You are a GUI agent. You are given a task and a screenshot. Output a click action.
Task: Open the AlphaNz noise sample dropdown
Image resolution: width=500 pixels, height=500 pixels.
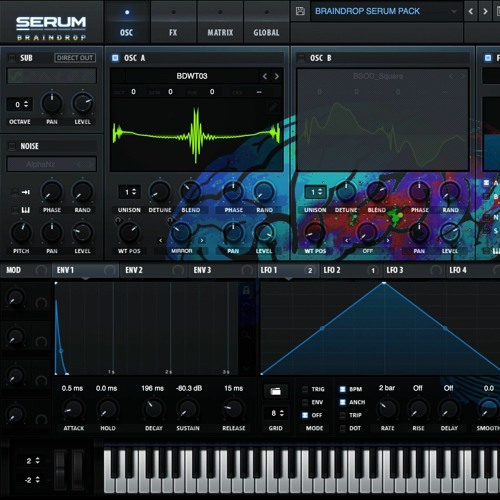coord(52,164)
